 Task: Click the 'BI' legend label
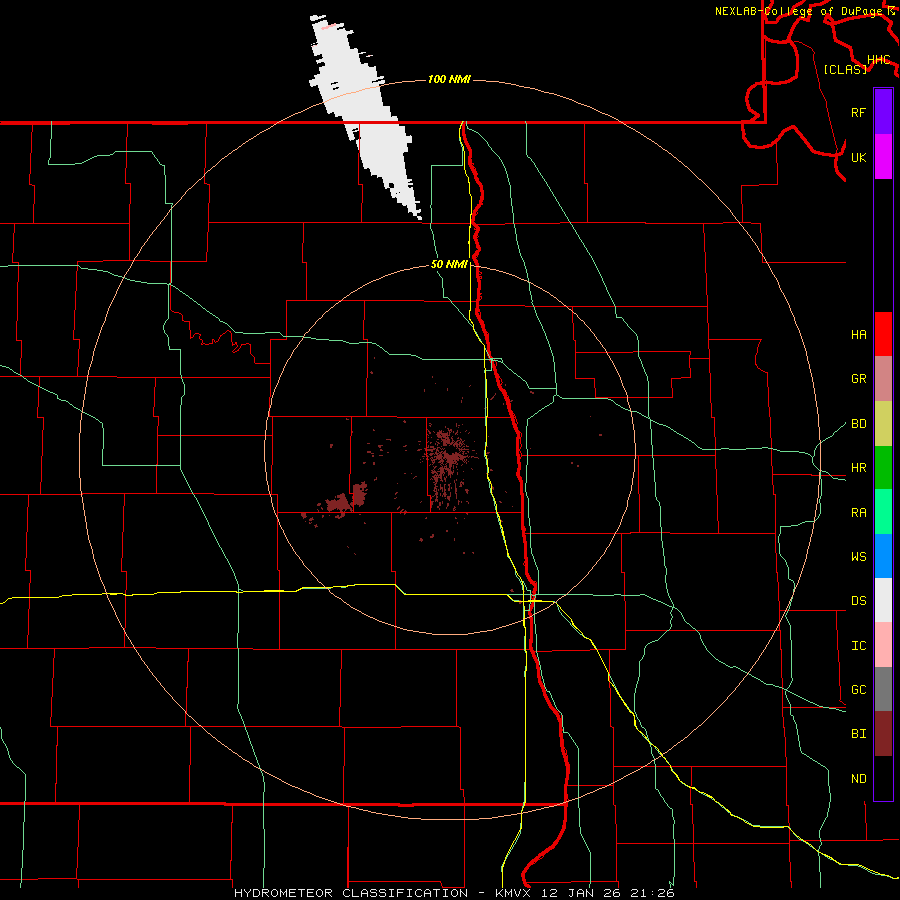[x=858, y=734]
